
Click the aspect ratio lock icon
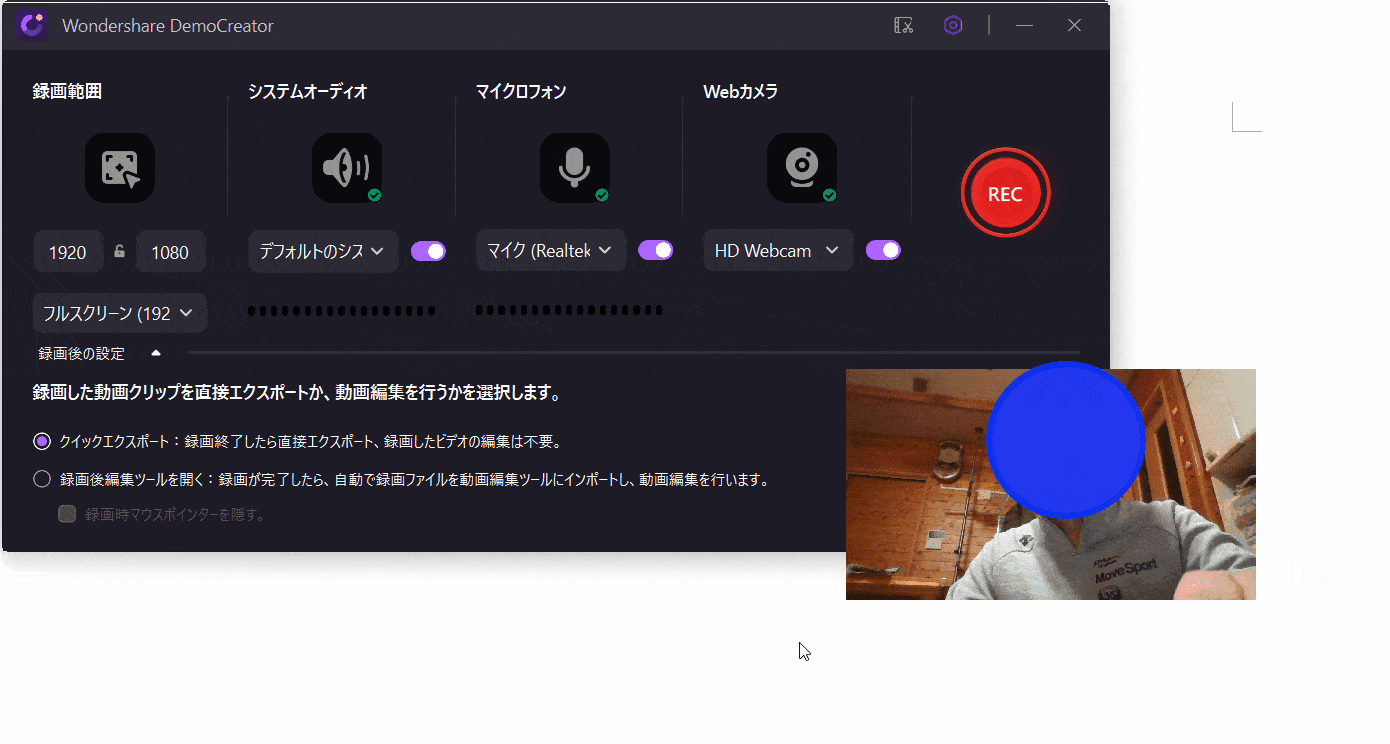pyautogui.click(x=120, y=252)
